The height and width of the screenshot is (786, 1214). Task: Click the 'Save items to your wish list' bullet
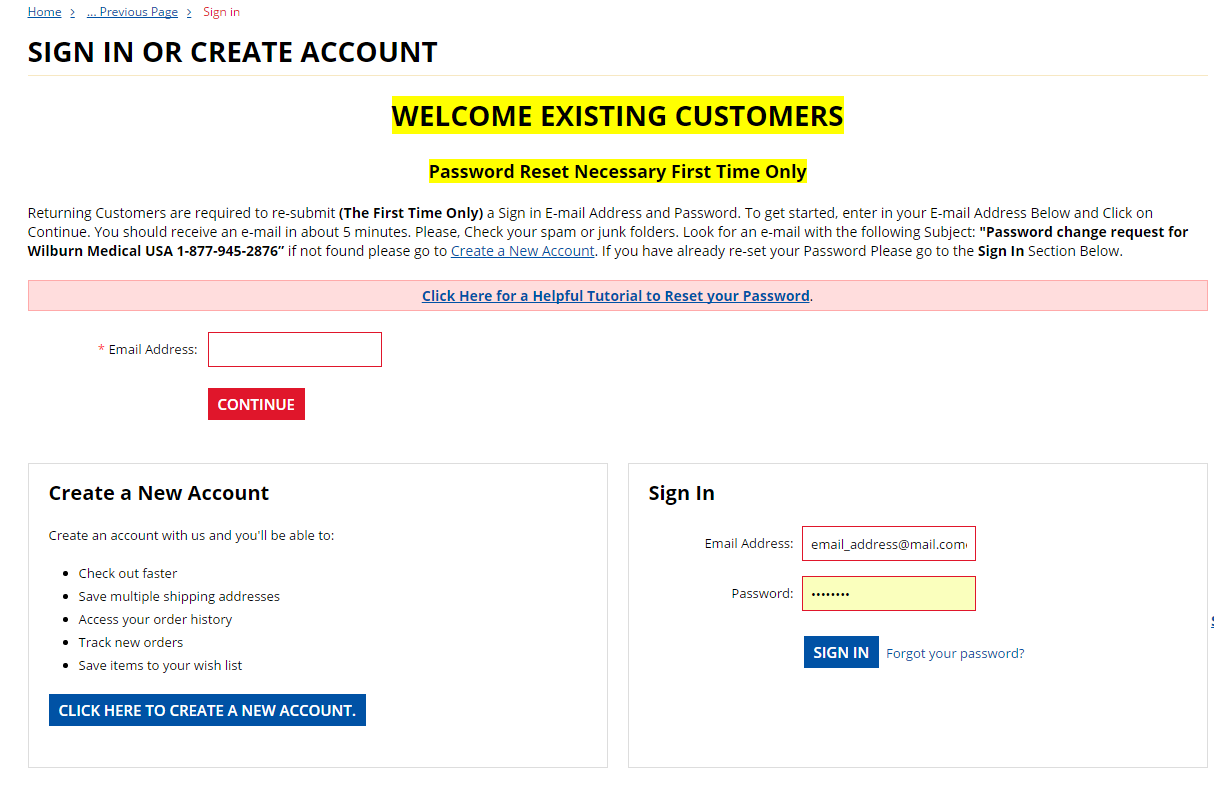coord(160,665)
